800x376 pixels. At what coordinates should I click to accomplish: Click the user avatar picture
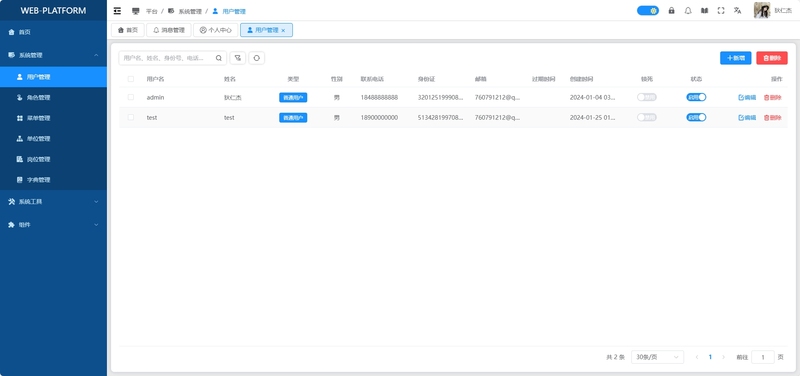(762, 10)
